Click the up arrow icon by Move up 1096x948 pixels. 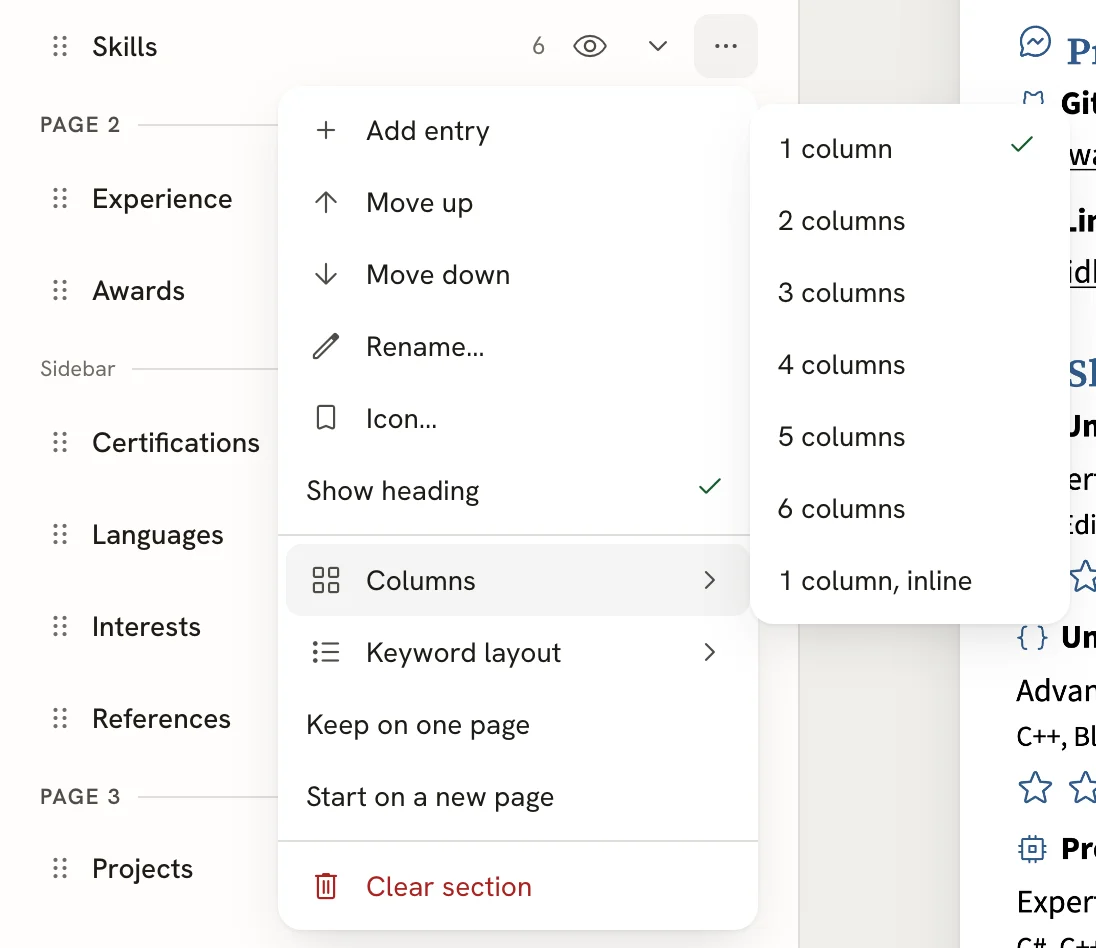(x=326, y=202)
